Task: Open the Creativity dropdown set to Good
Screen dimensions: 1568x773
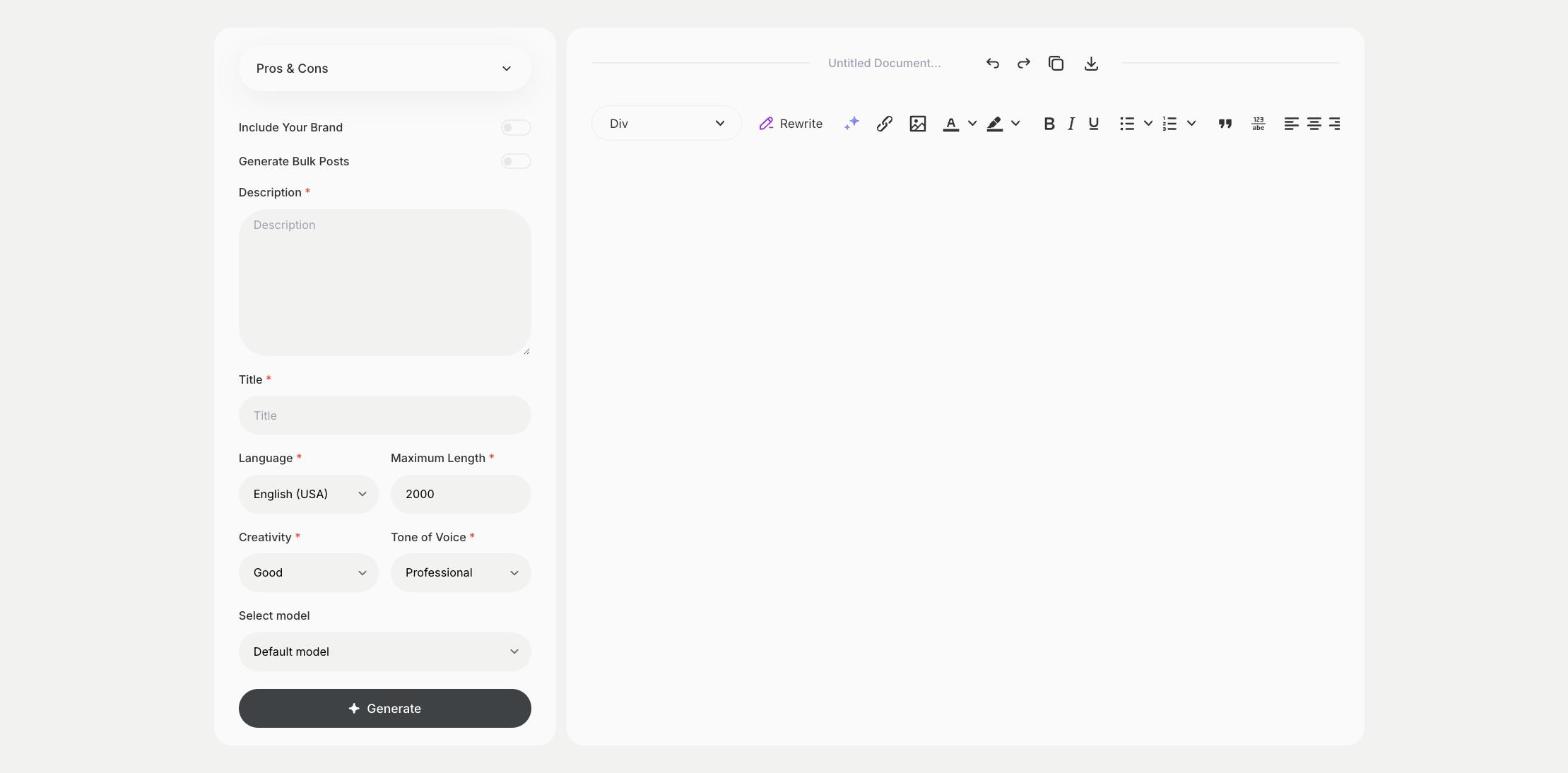Action: pos(309,573)
